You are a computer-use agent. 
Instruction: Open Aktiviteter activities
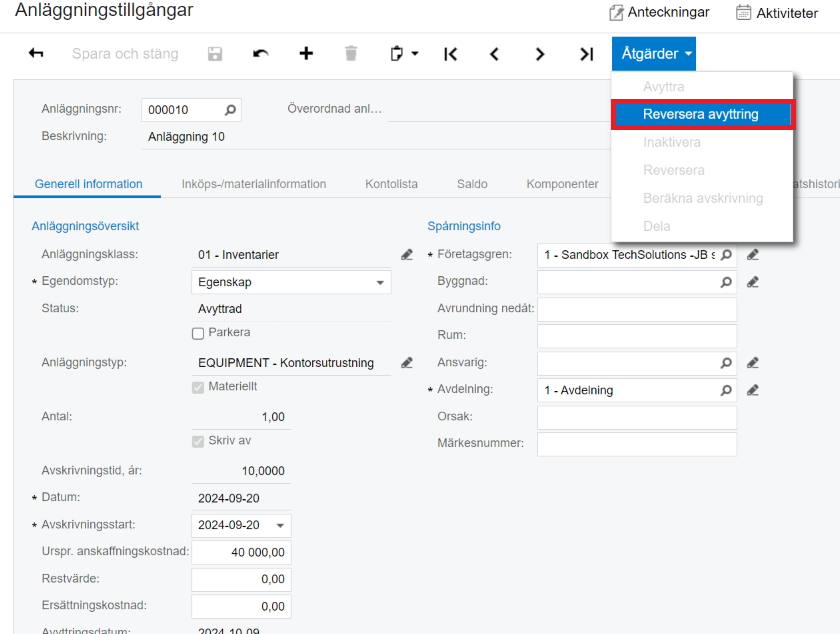pos(777,12)
